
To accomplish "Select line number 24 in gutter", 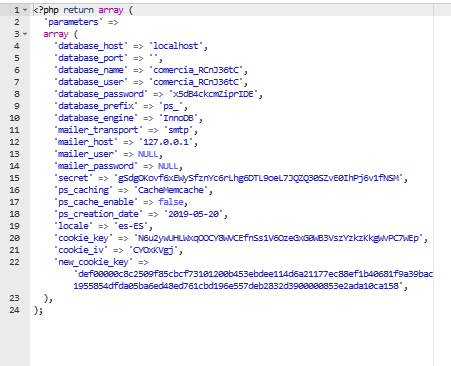I will 15,310.
